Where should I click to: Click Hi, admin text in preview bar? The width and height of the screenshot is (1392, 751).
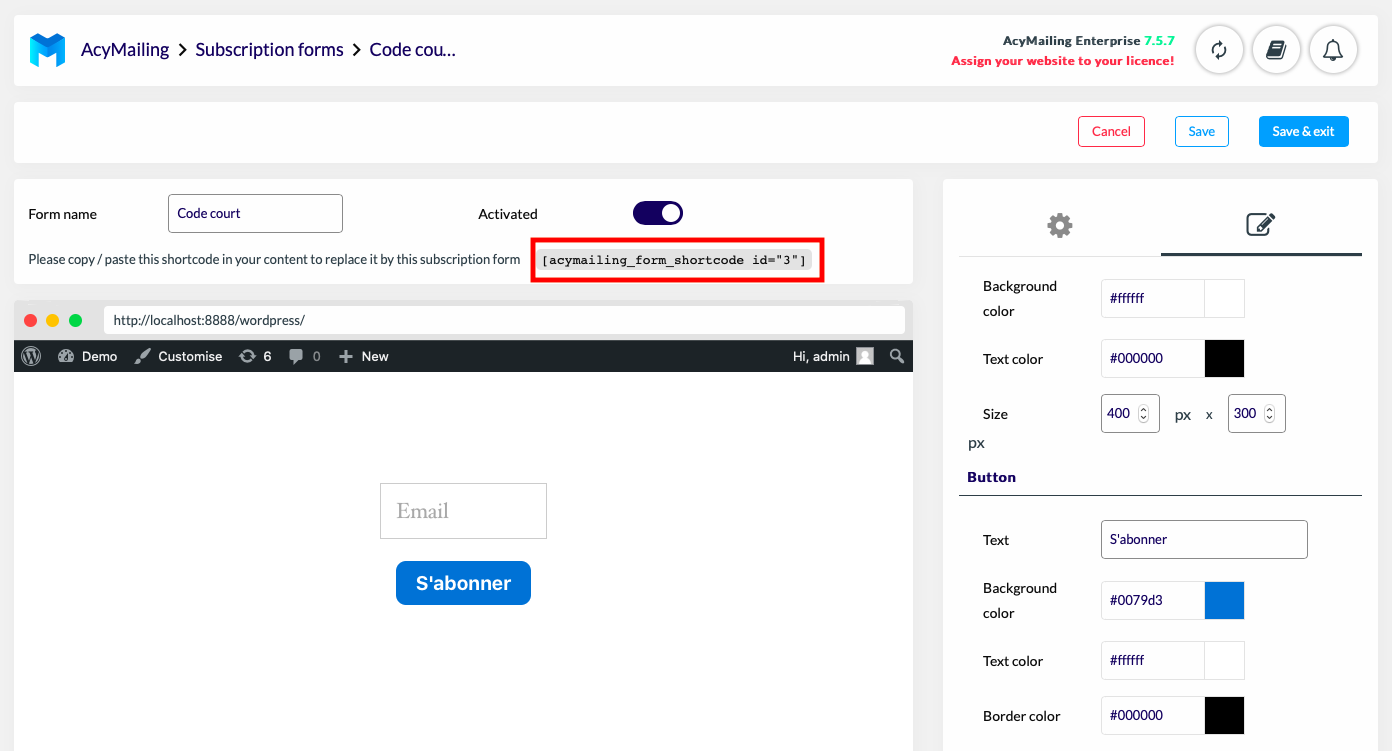point(821,356)
